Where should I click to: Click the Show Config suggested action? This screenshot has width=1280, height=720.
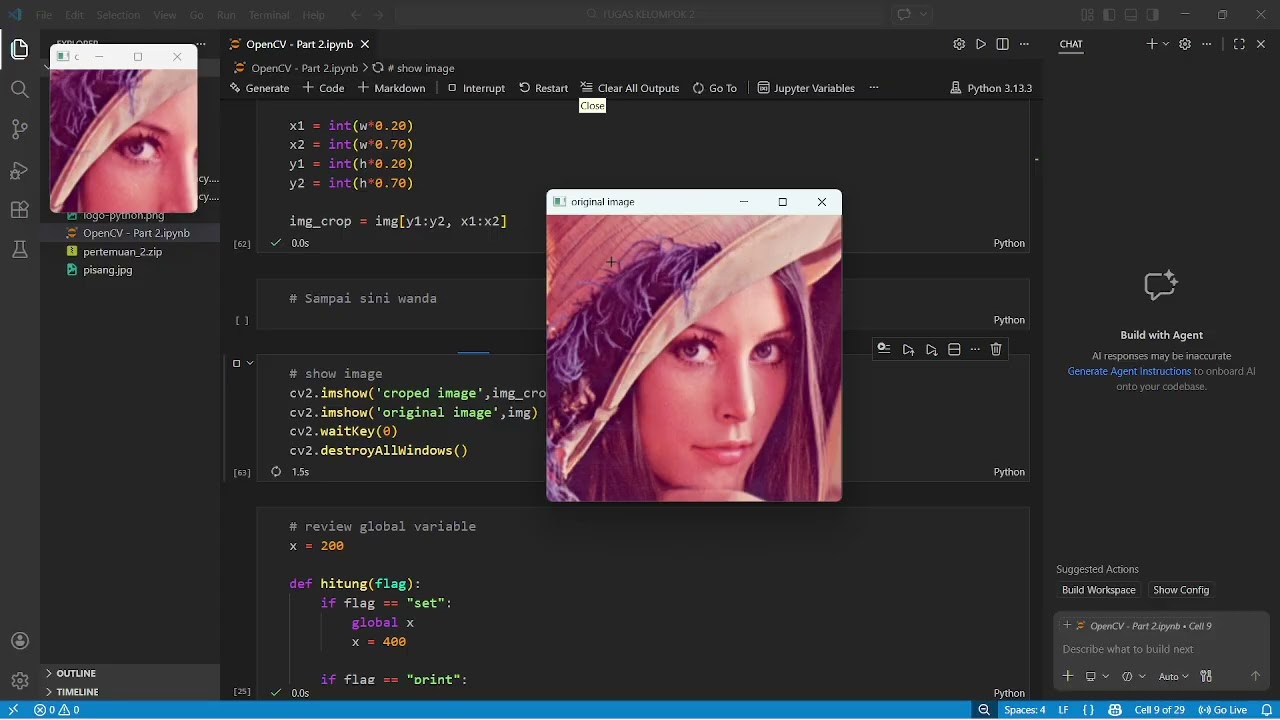tap(1180, 590)
